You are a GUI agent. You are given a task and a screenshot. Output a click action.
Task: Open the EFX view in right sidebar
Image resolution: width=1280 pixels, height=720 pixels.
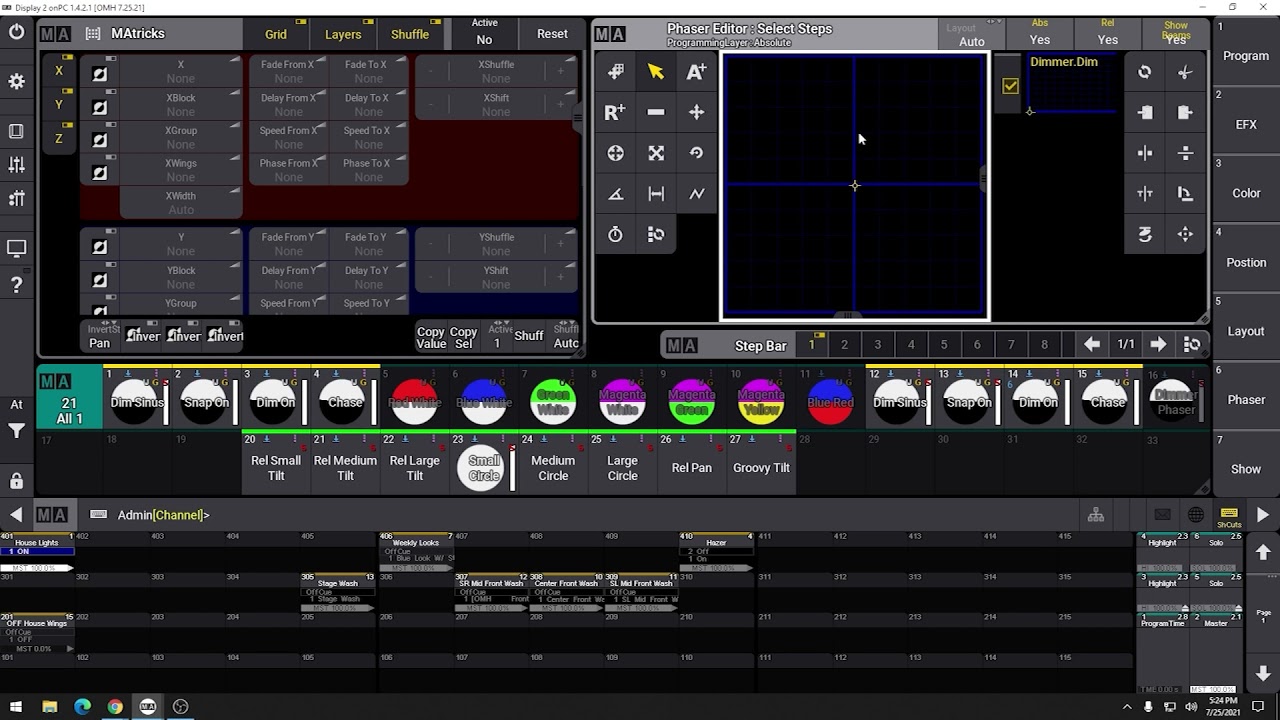click(1246, 124)
